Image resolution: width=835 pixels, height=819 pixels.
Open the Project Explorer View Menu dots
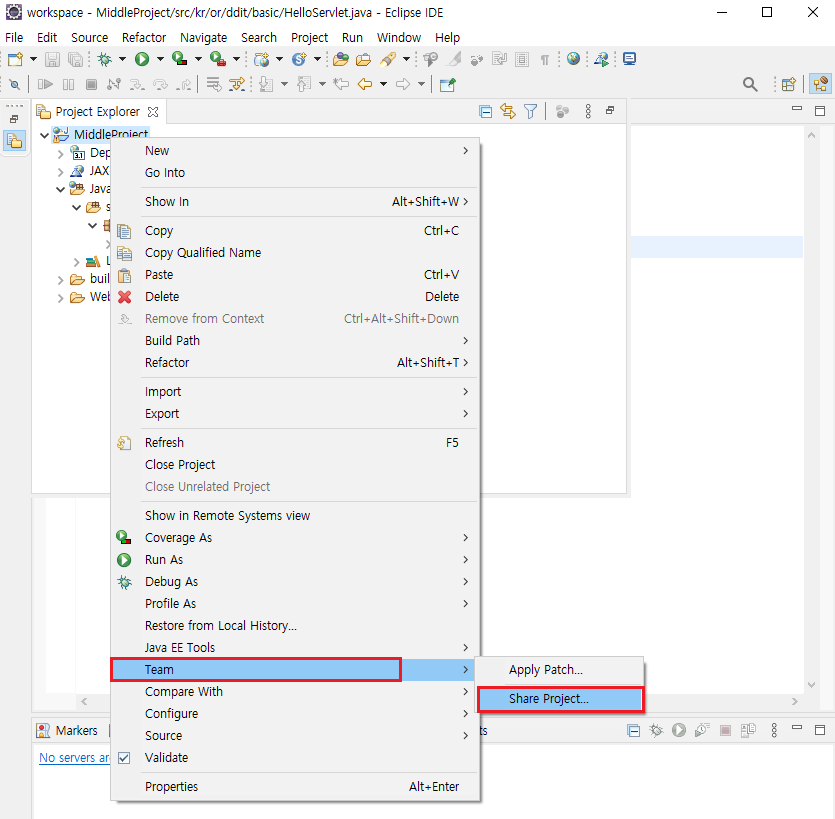tap(588, 111)
